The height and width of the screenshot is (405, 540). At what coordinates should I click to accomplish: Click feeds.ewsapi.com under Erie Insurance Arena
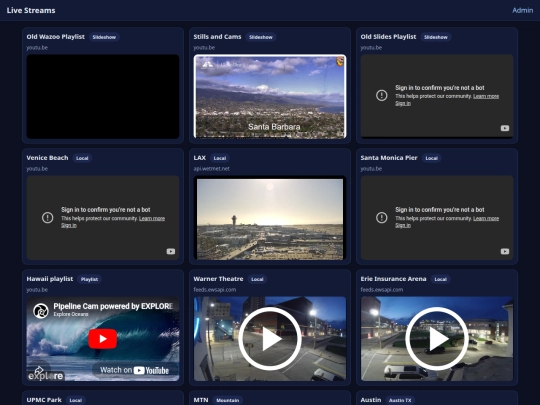[x=382, y=290]
